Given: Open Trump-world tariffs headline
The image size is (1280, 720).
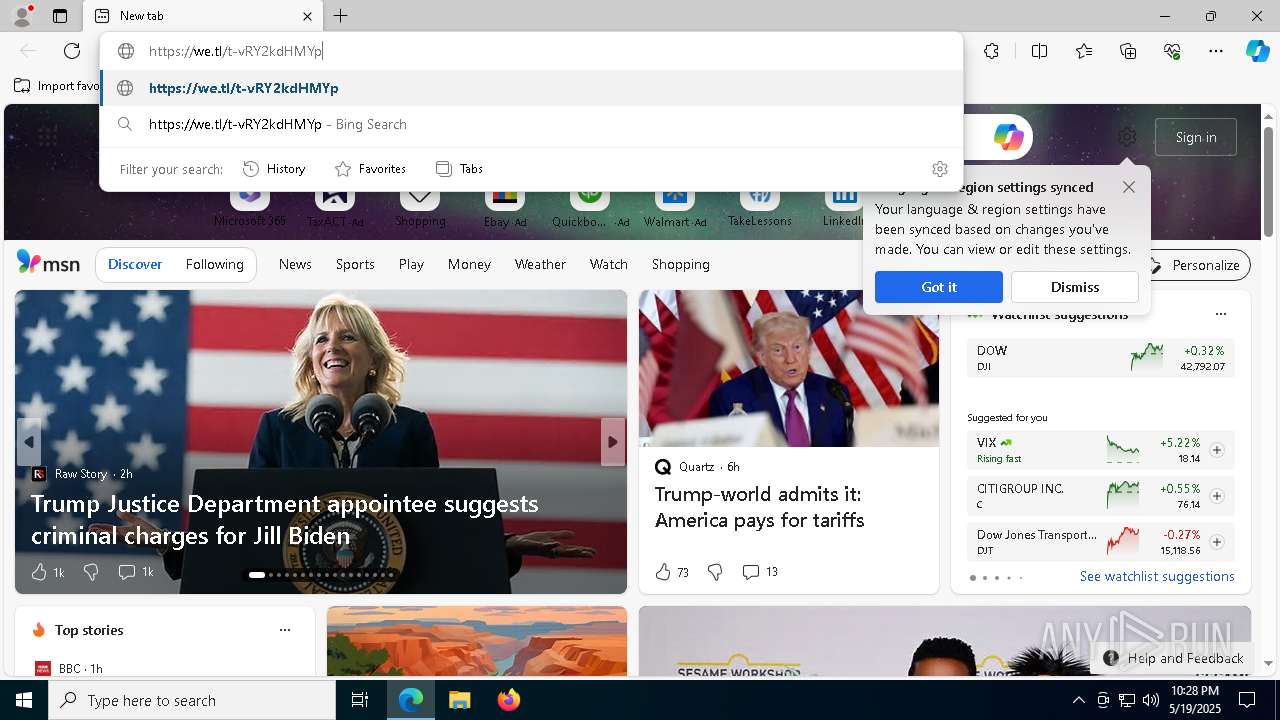Looking at the screenshot, I should pyautogui.click(x=760, y=507).
